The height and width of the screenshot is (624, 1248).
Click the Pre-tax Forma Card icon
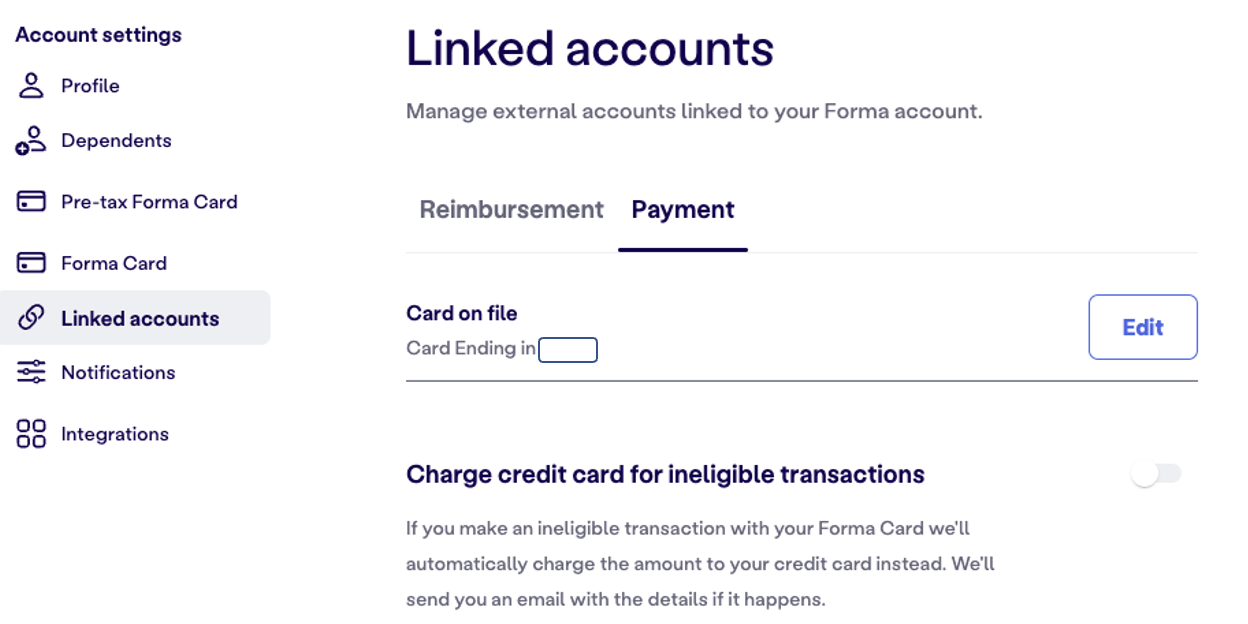[x=31, y=202]
